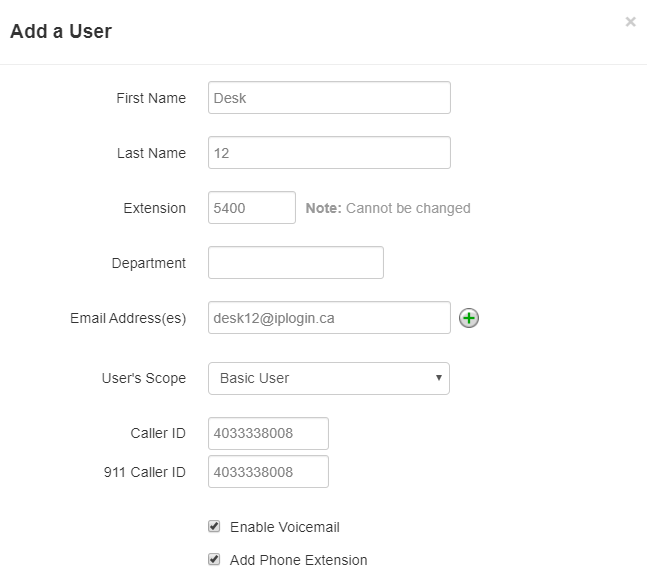Screen dimensions: 647x587
Task: Close the Add a User dialog
Action: pos(630,21)
